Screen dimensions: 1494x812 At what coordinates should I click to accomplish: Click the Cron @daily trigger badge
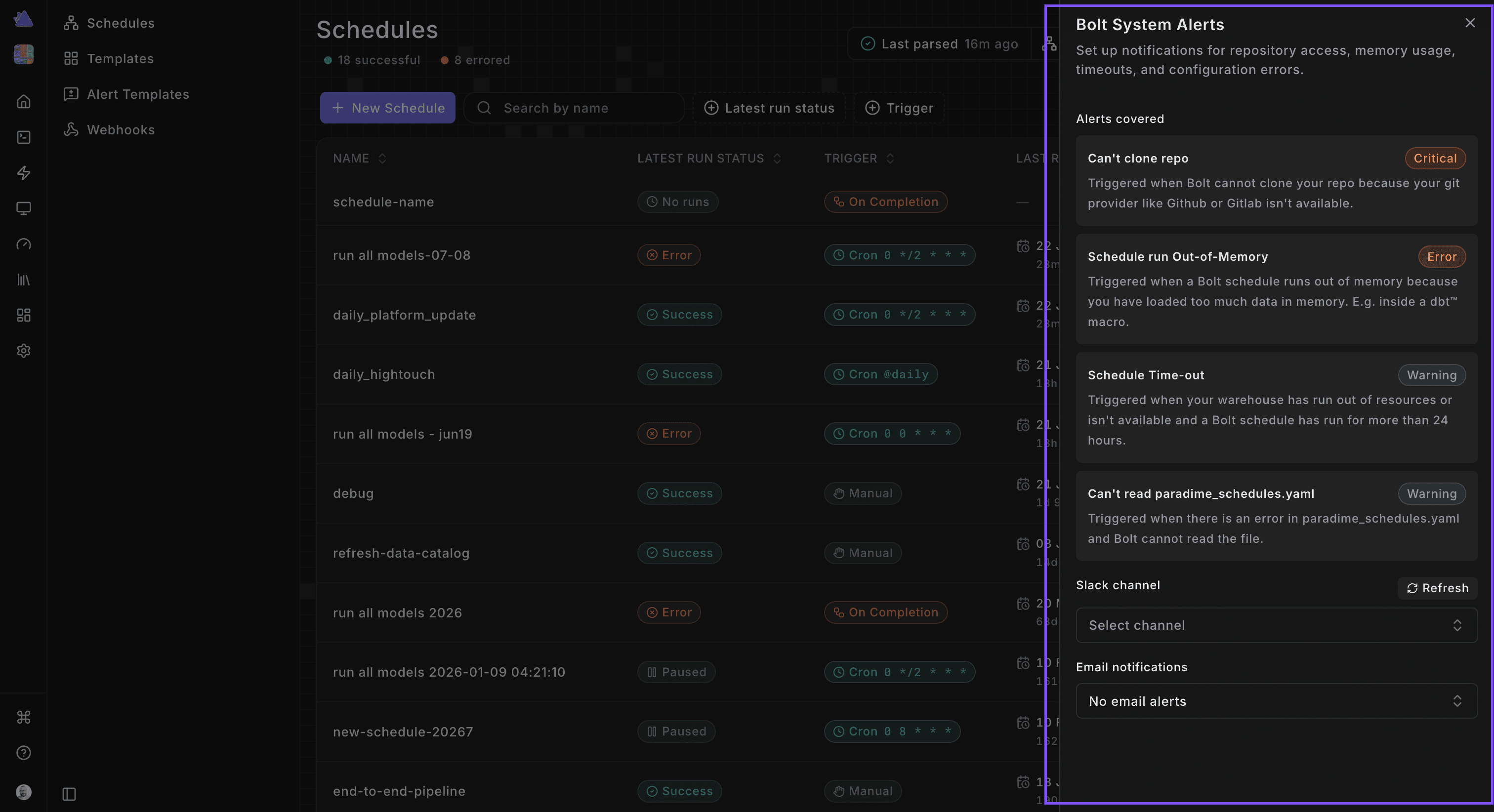tap(880, 374)
